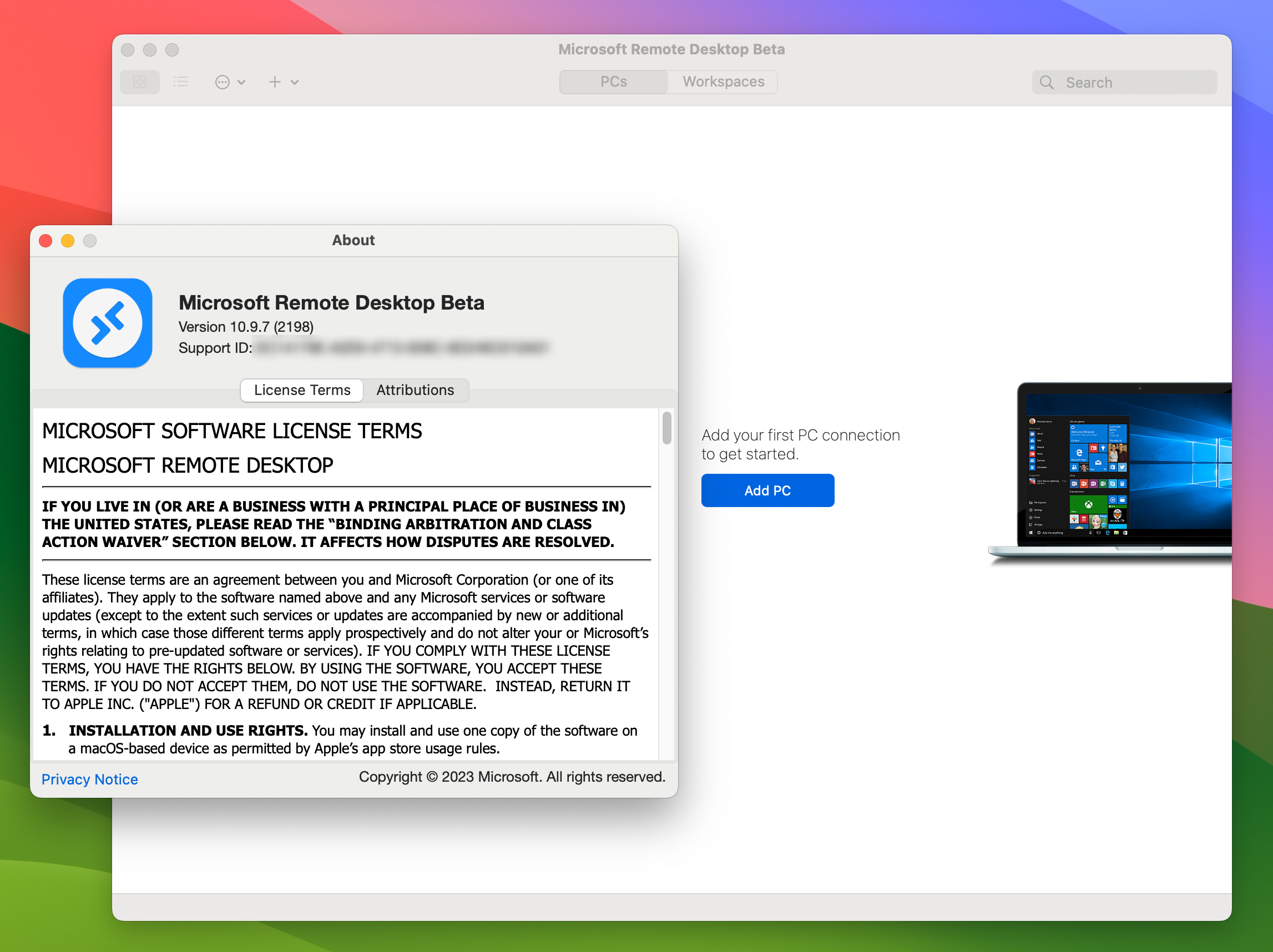Close the About window
The image size is (1273, 952).
[x=46, y=240]
